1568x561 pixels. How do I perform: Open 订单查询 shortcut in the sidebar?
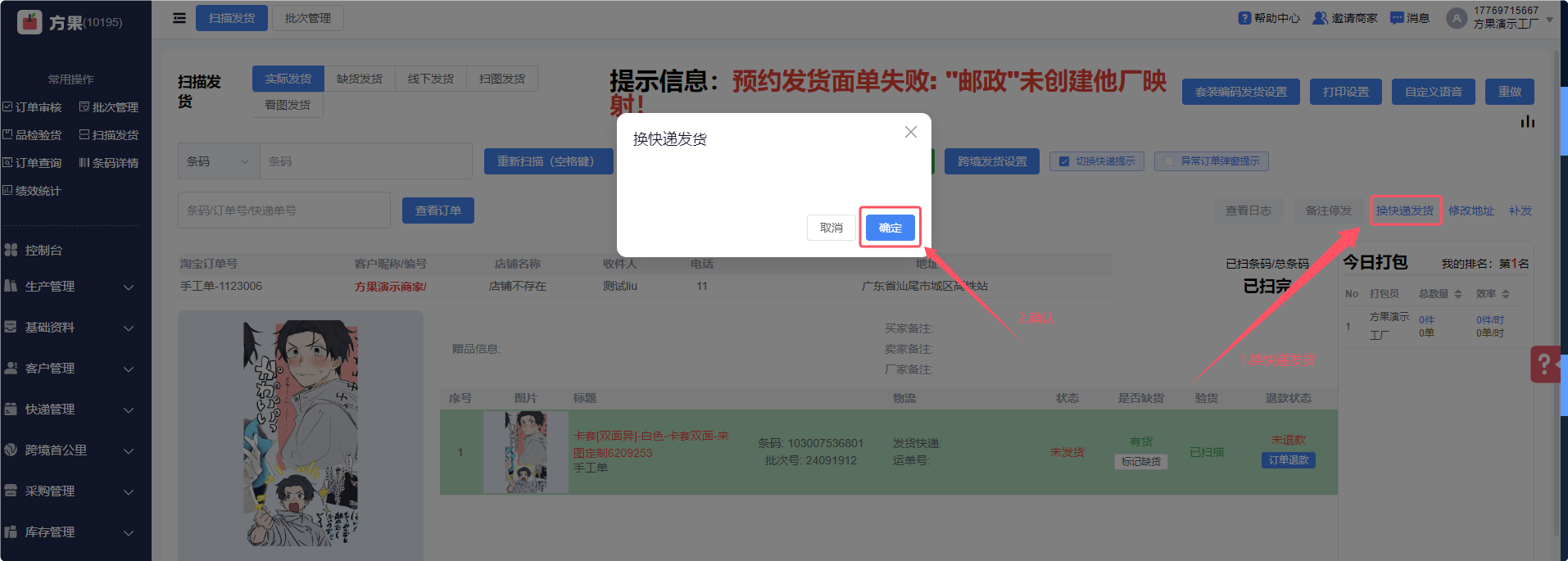coord(32,163)
